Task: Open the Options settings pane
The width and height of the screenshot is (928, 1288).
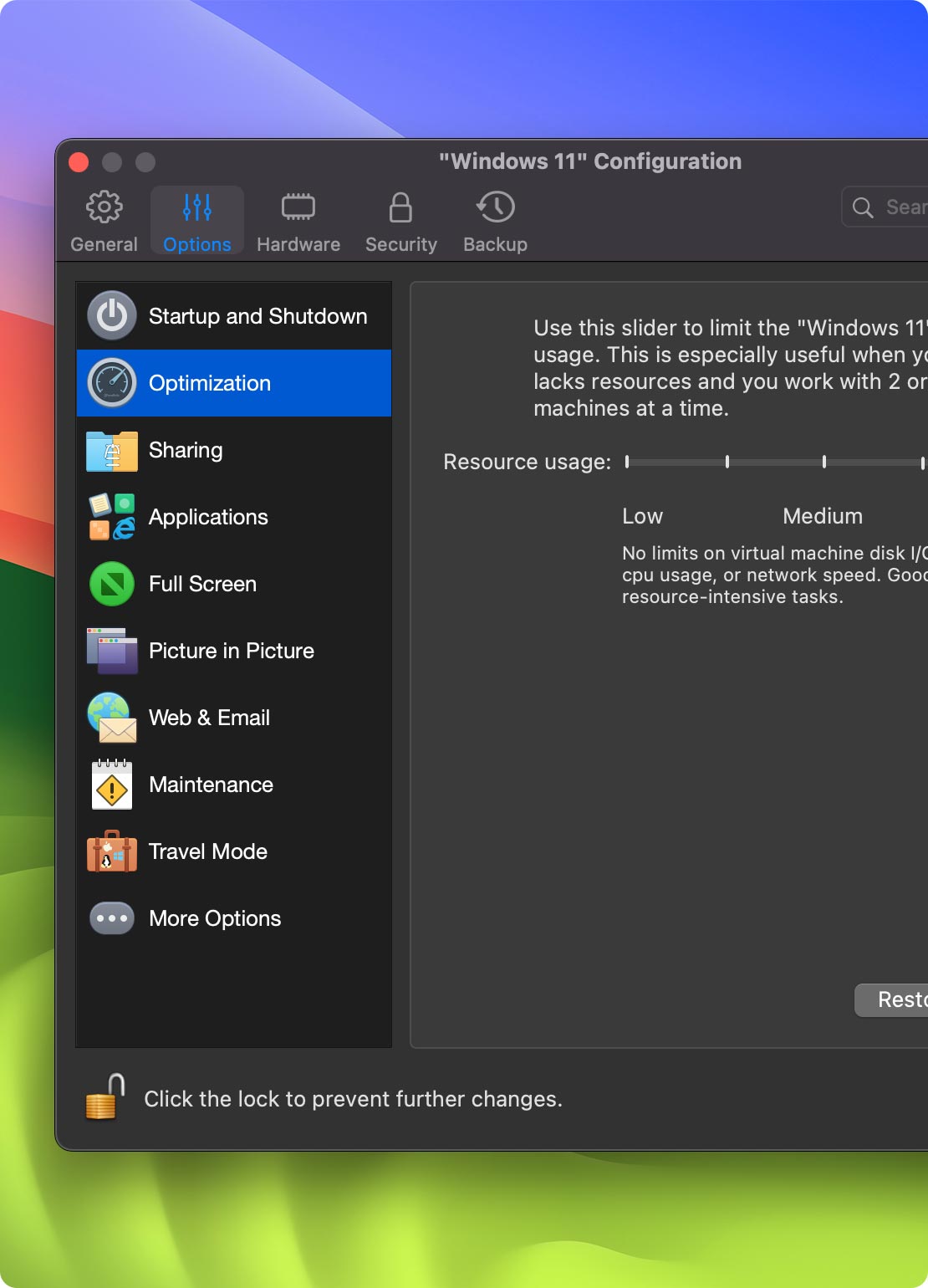Action: pyautogui.click(x=196, y=220)
